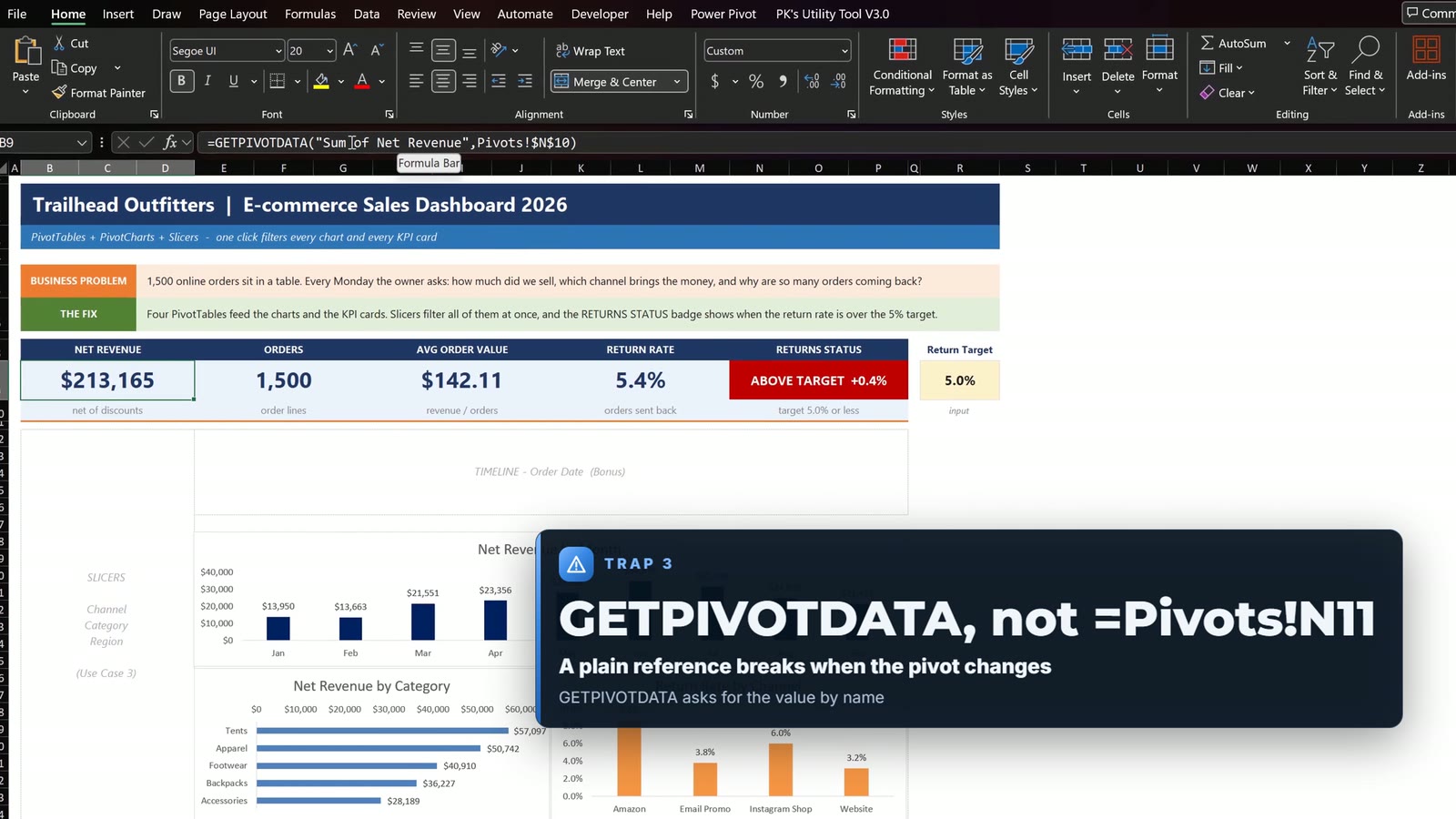Expand Merge & Center dropdown arrow
Screen dimensions: 1456x819
click(677, 82)
